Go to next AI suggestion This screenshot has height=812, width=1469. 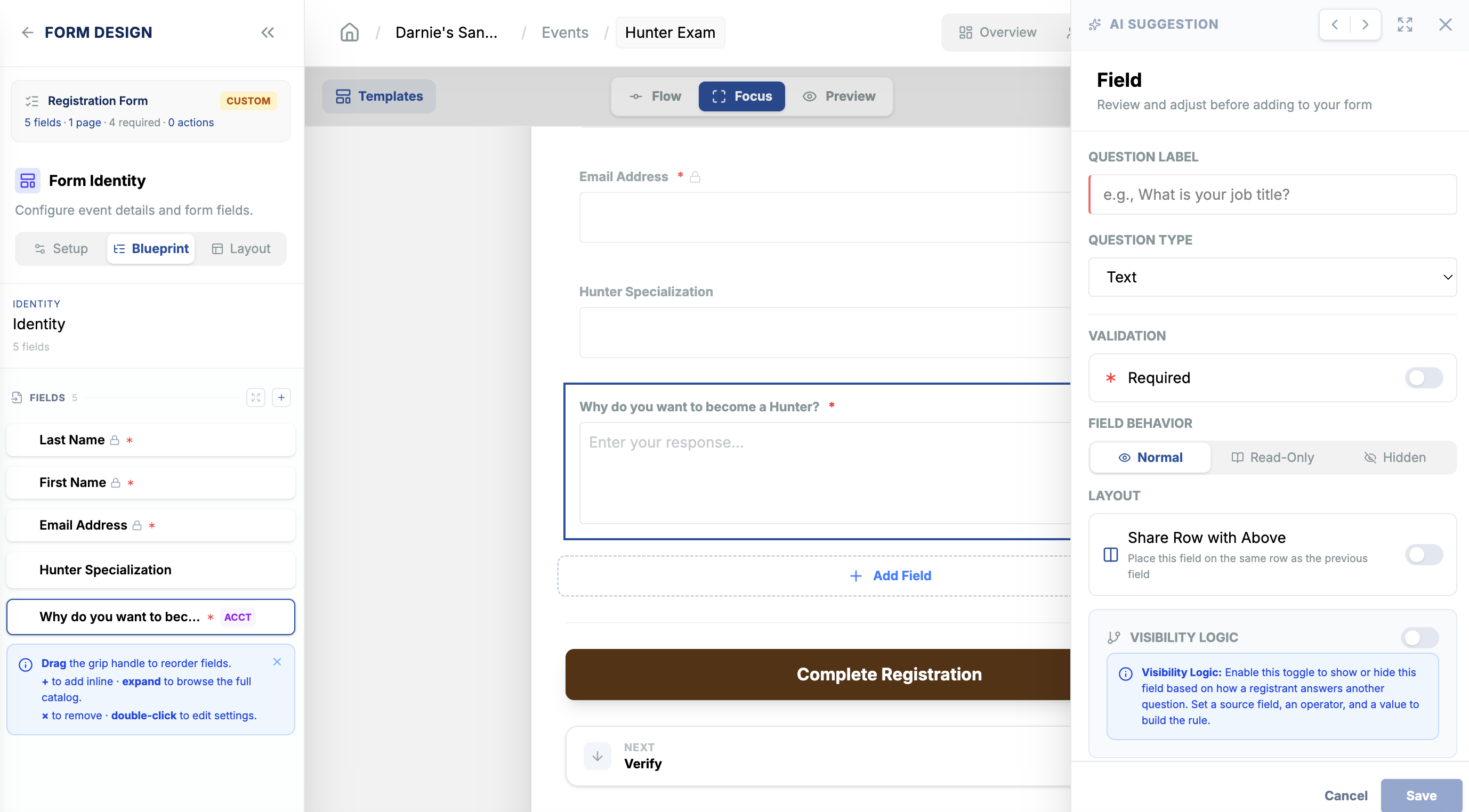tap(1365, 25)
